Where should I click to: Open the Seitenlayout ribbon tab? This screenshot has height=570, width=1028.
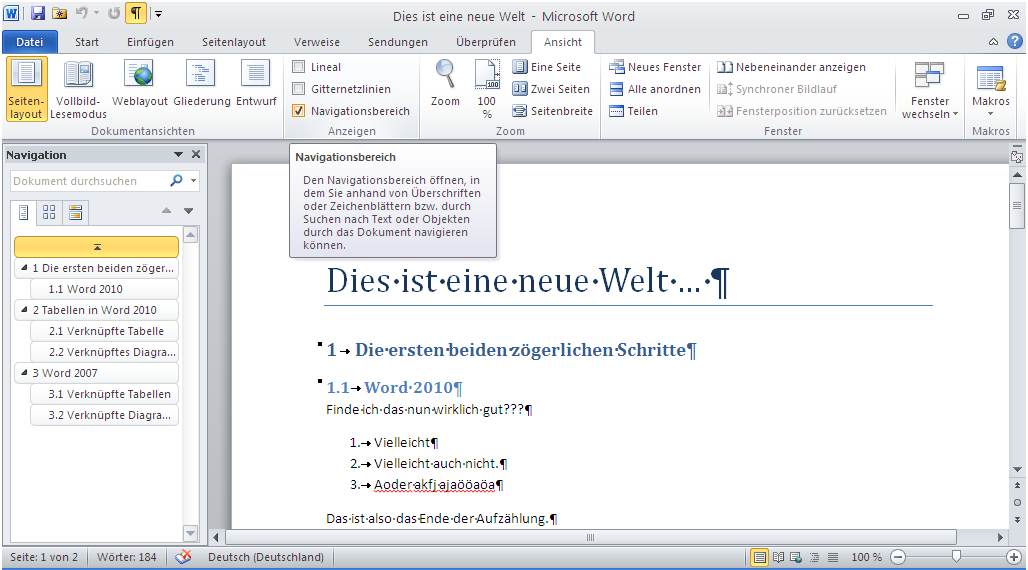[x=233, y=42]
